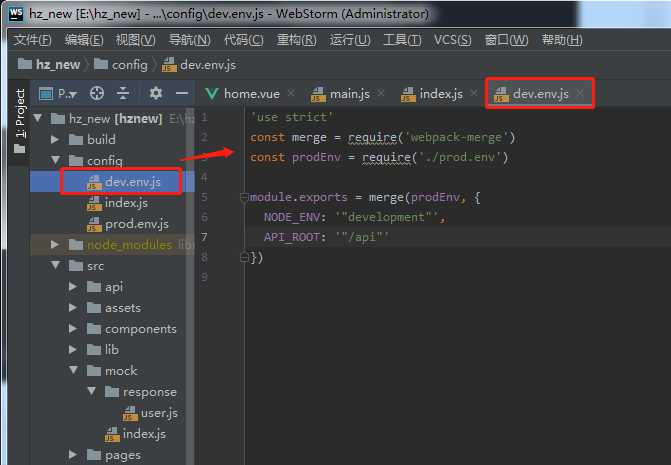Expand the build folder

coord(55,139)
